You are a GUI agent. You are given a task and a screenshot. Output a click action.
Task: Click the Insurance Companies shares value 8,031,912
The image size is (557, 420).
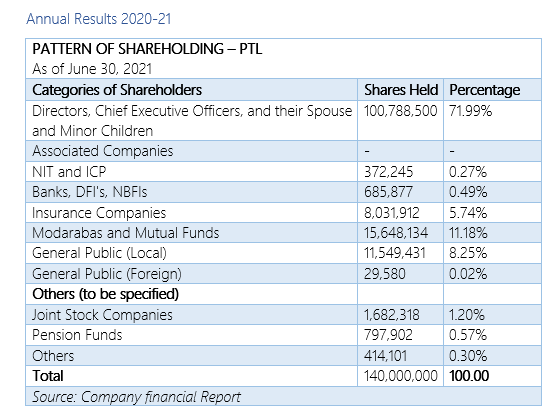point(391,213)
